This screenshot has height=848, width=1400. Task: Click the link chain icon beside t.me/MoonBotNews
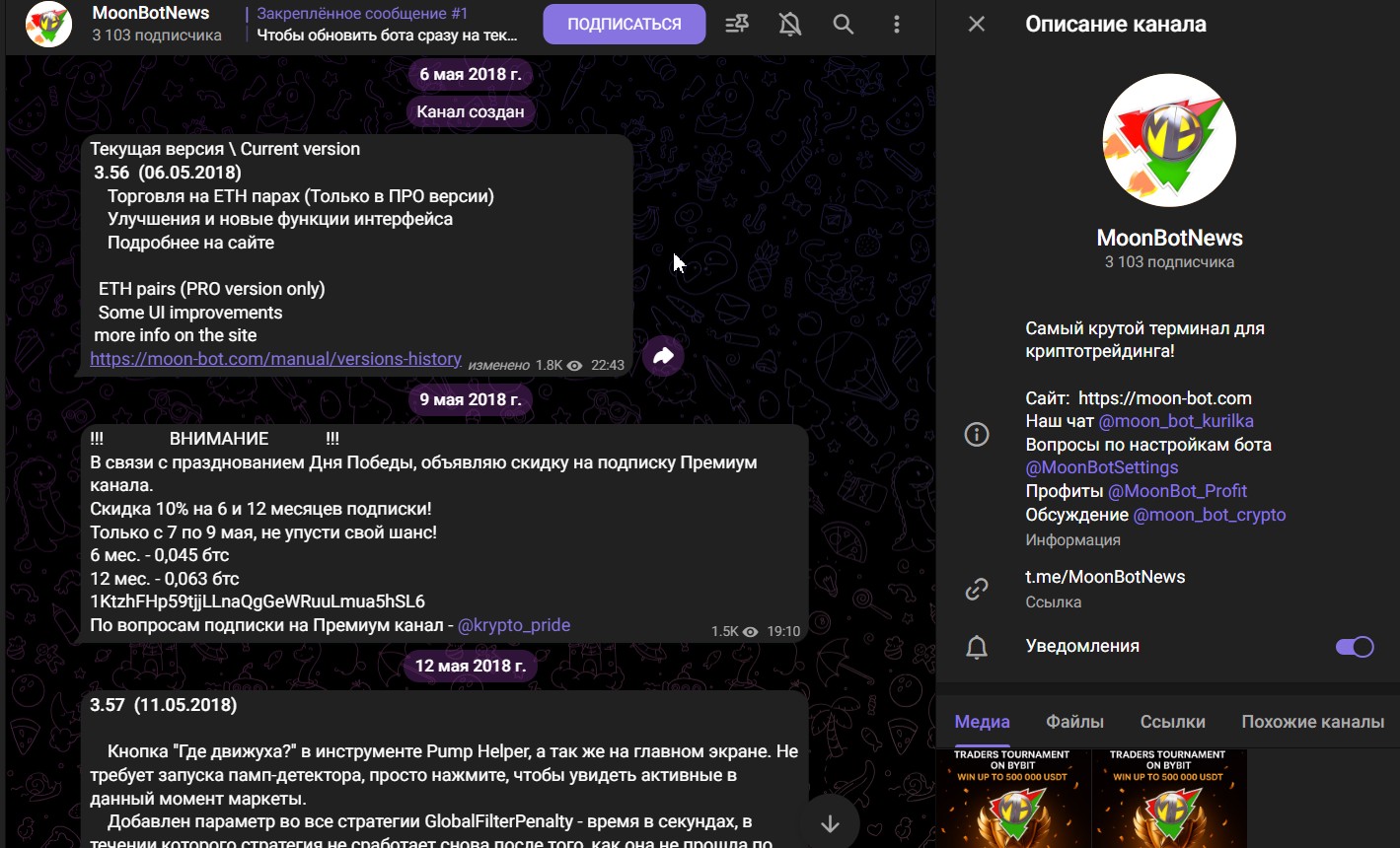click(x=977, y=589)
